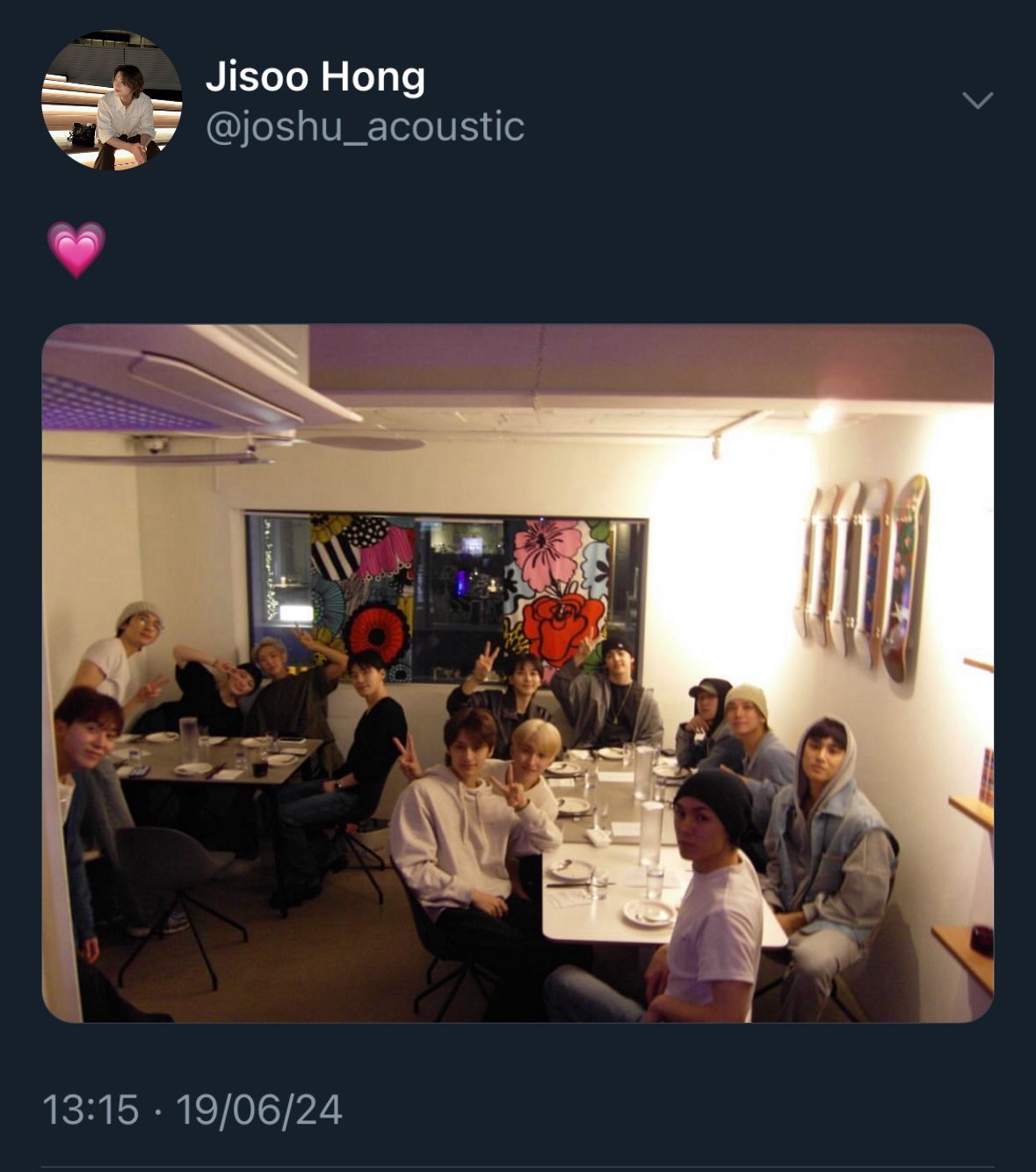Click the Jisoo Hong display name
This screenshot has height=1172, width=1036.
[315, 76]
